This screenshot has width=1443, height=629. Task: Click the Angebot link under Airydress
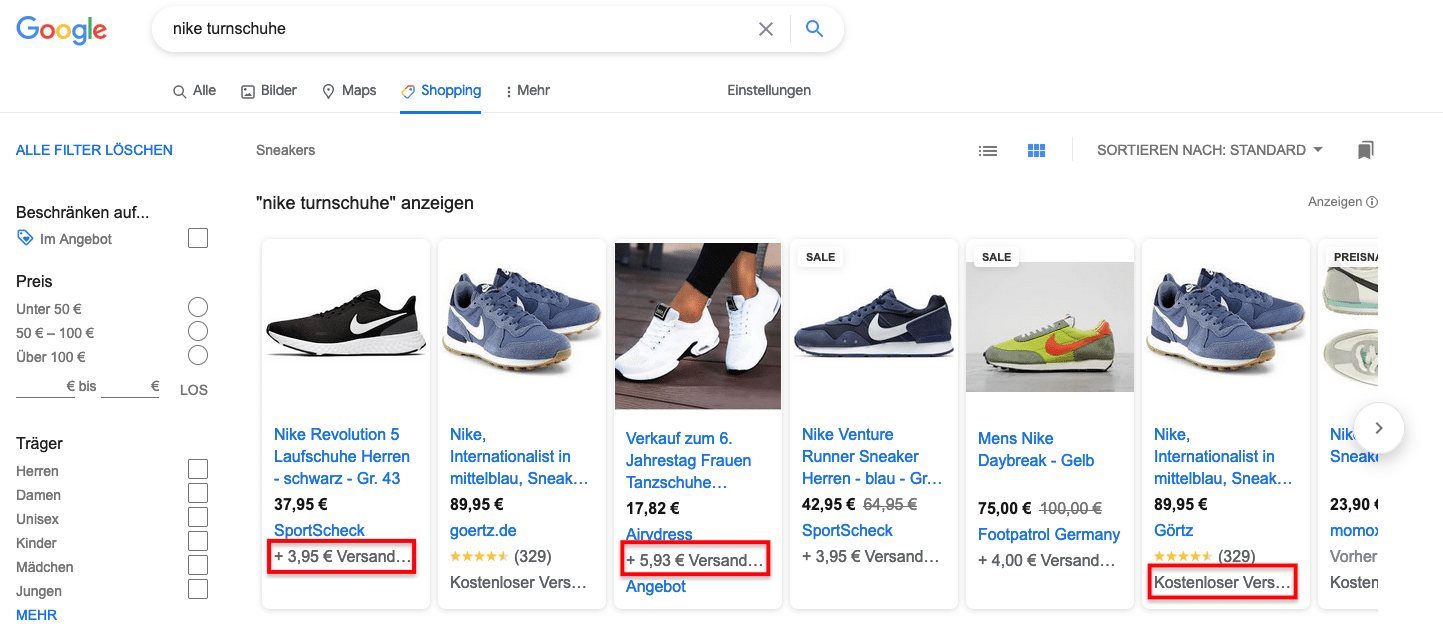(x=656, y=586)
